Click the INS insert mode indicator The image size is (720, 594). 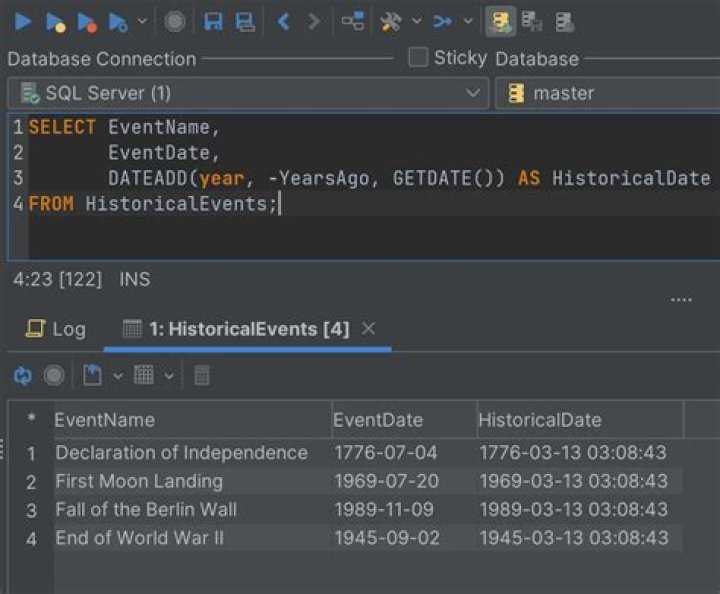135,279
